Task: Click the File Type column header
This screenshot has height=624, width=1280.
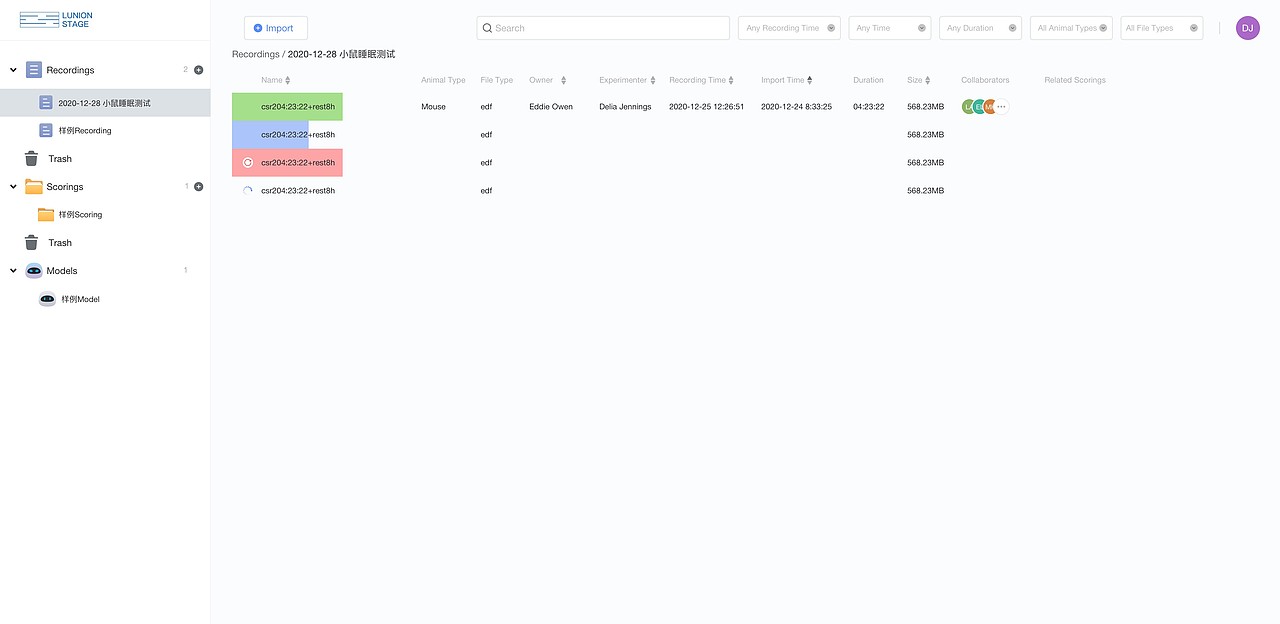Action: pos(497,80)
